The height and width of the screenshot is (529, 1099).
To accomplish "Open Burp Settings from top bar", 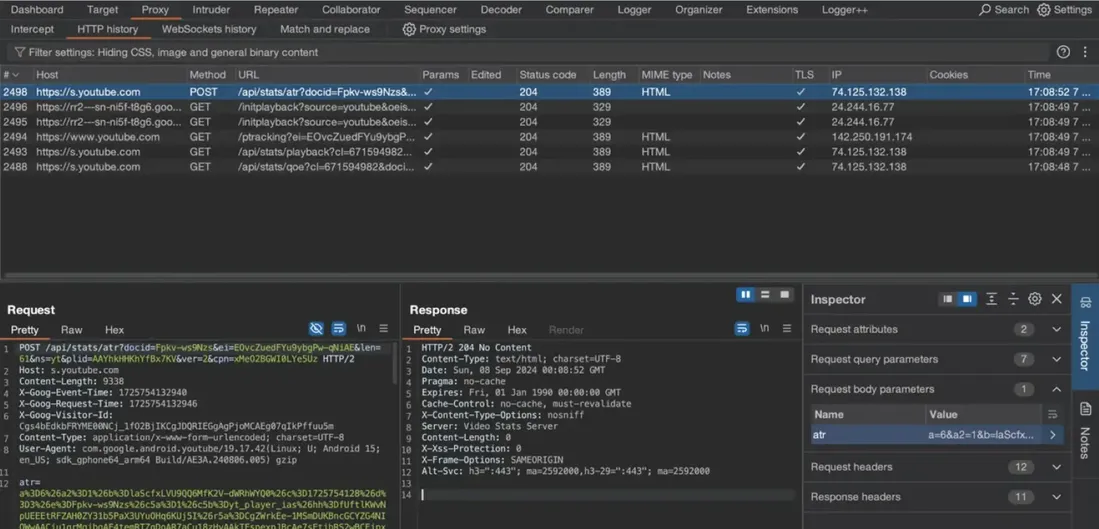I will (1064, 10).
